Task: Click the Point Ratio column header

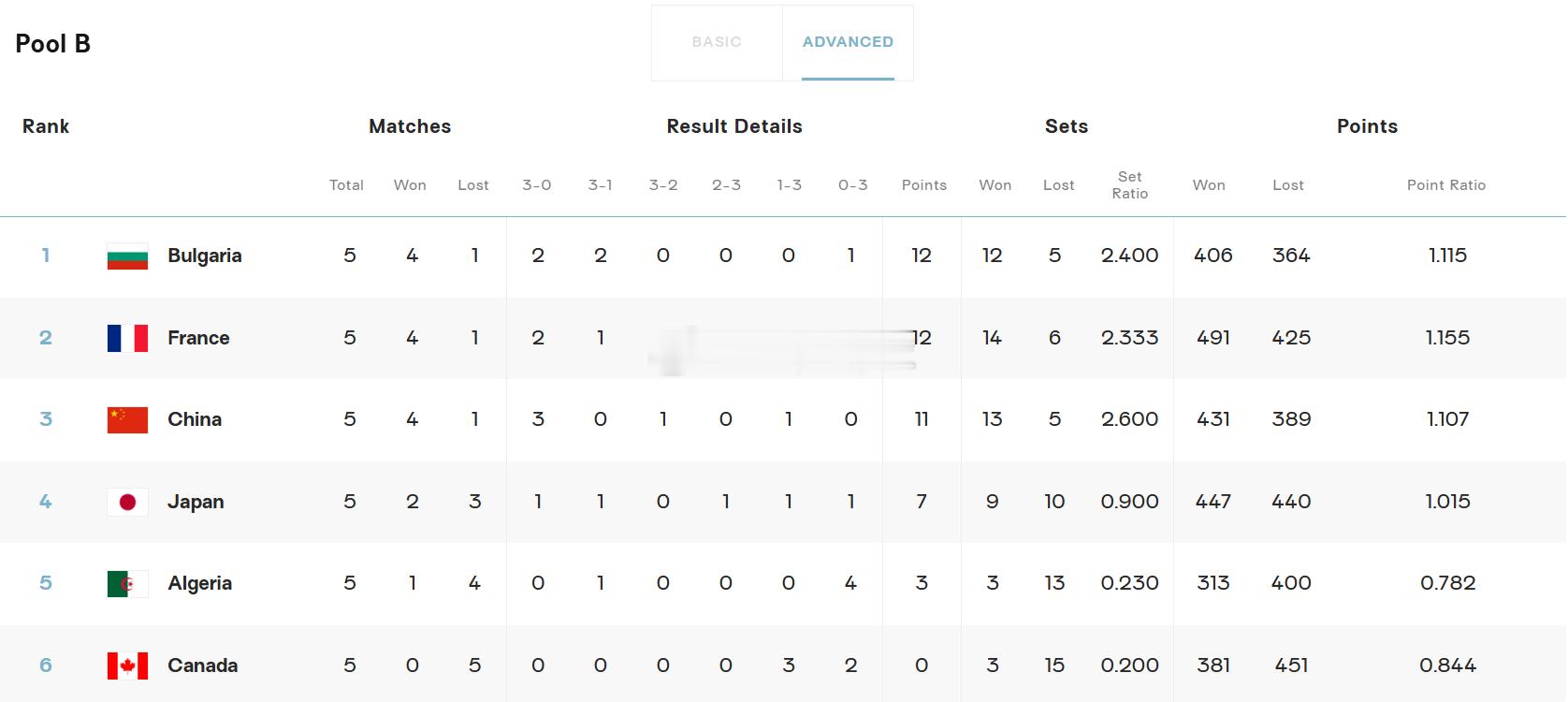Action: pyautogui.click(x=1446, y=184)
